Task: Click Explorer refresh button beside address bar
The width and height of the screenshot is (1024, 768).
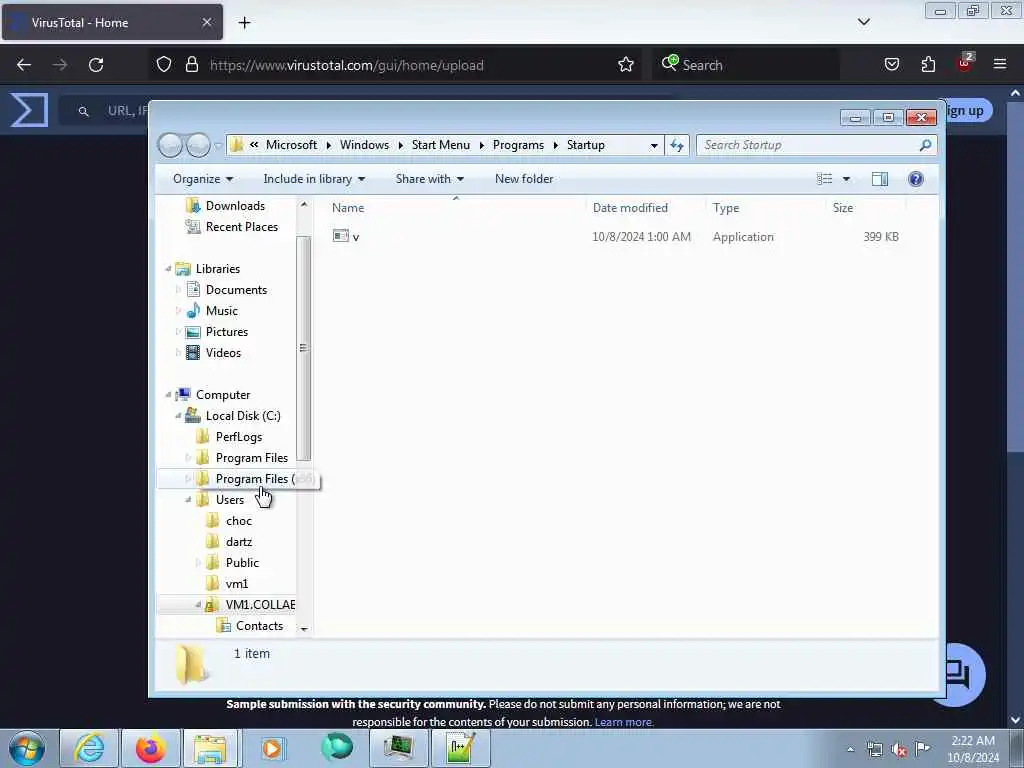Action: click(677, 145)
